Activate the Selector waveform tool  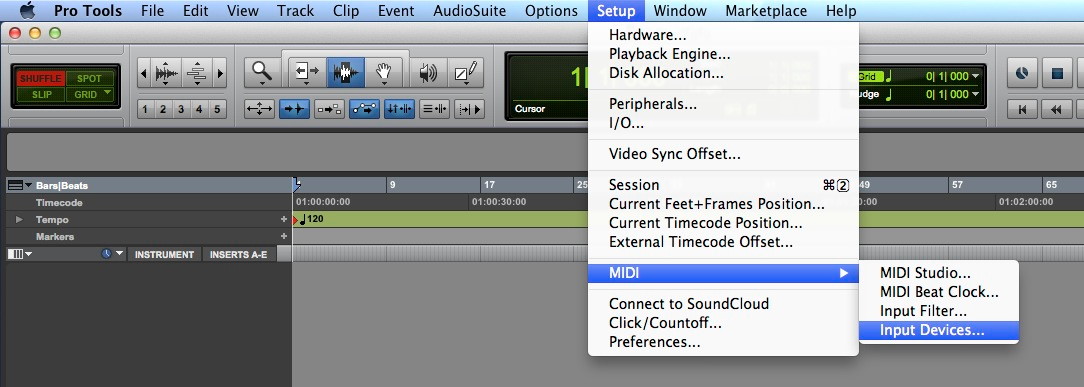(x=346, y=72)
